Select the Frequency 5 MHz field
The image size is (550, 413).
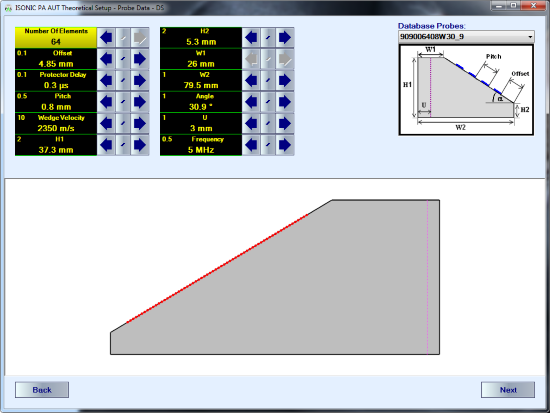[201, 145]
